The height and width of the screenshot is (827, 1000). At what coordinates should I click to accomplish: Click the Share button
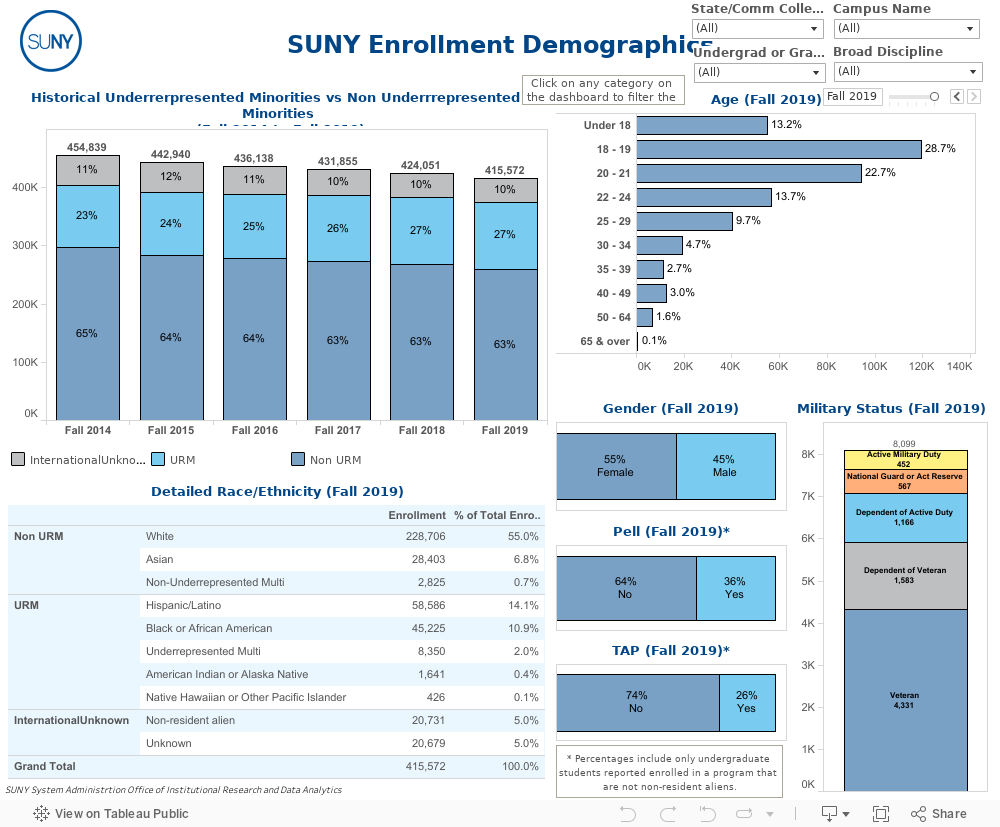point(939,814)
